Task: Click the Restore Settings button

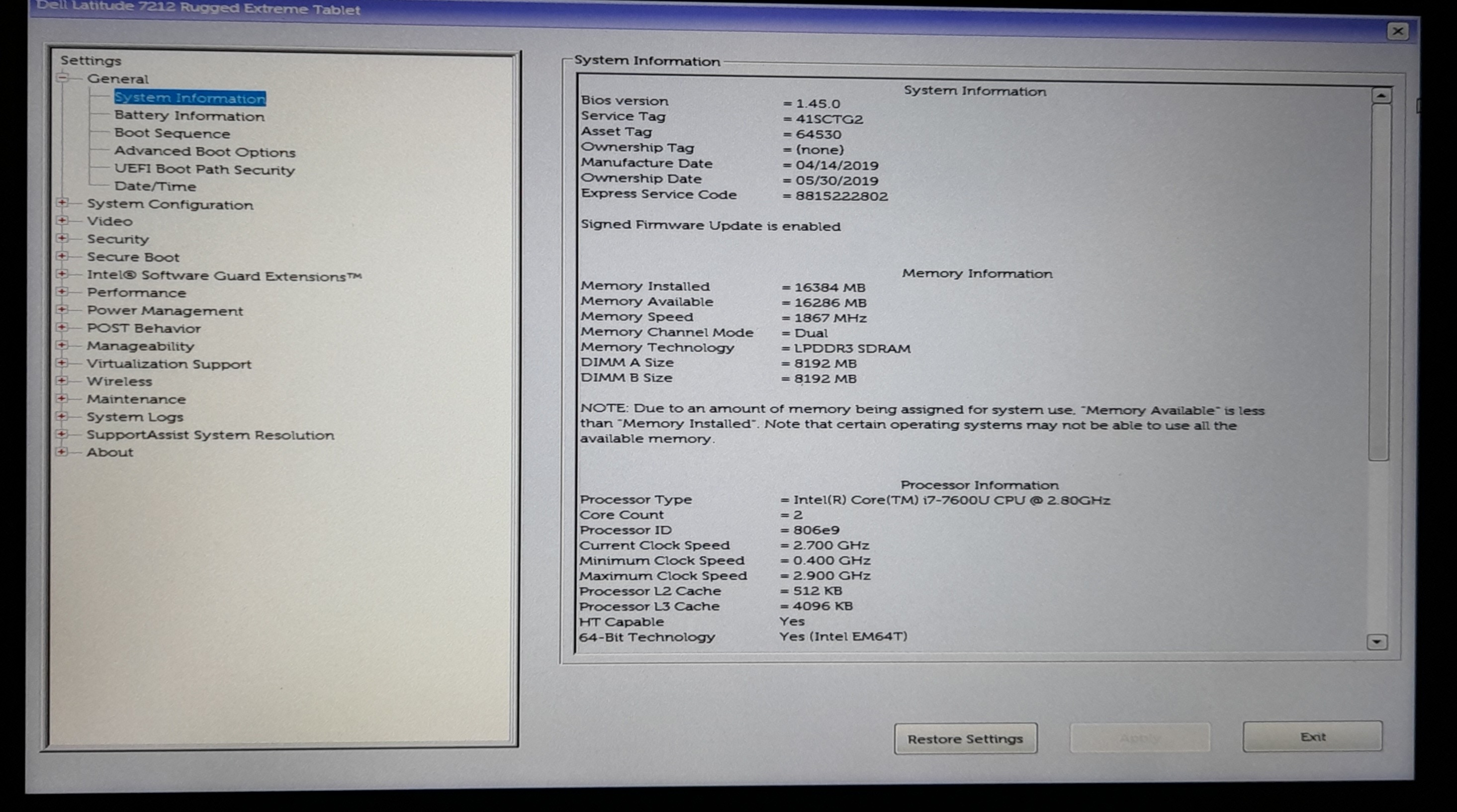Action: 965,738
